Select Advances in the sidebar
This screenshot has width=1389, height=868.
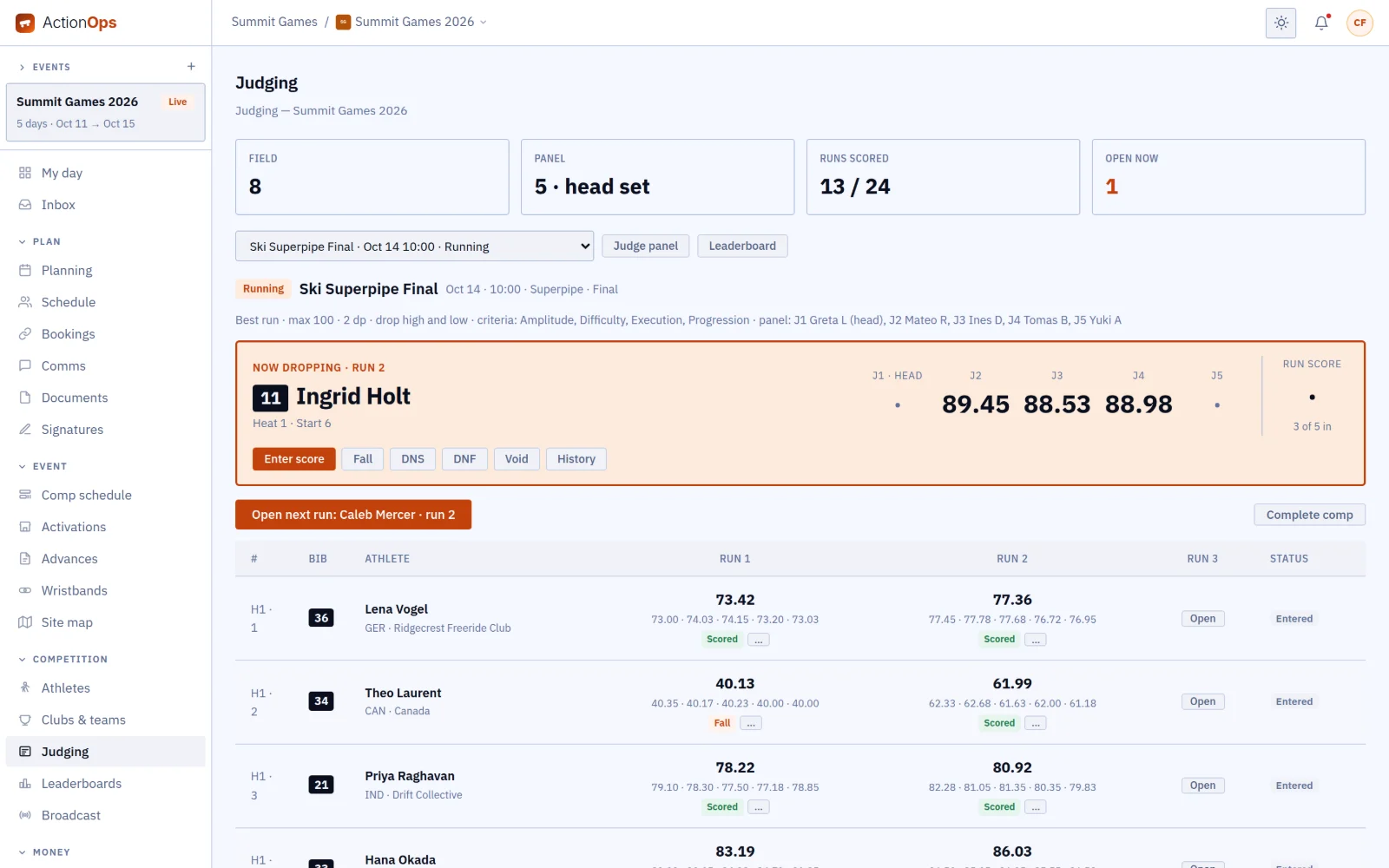pos(105,559)
